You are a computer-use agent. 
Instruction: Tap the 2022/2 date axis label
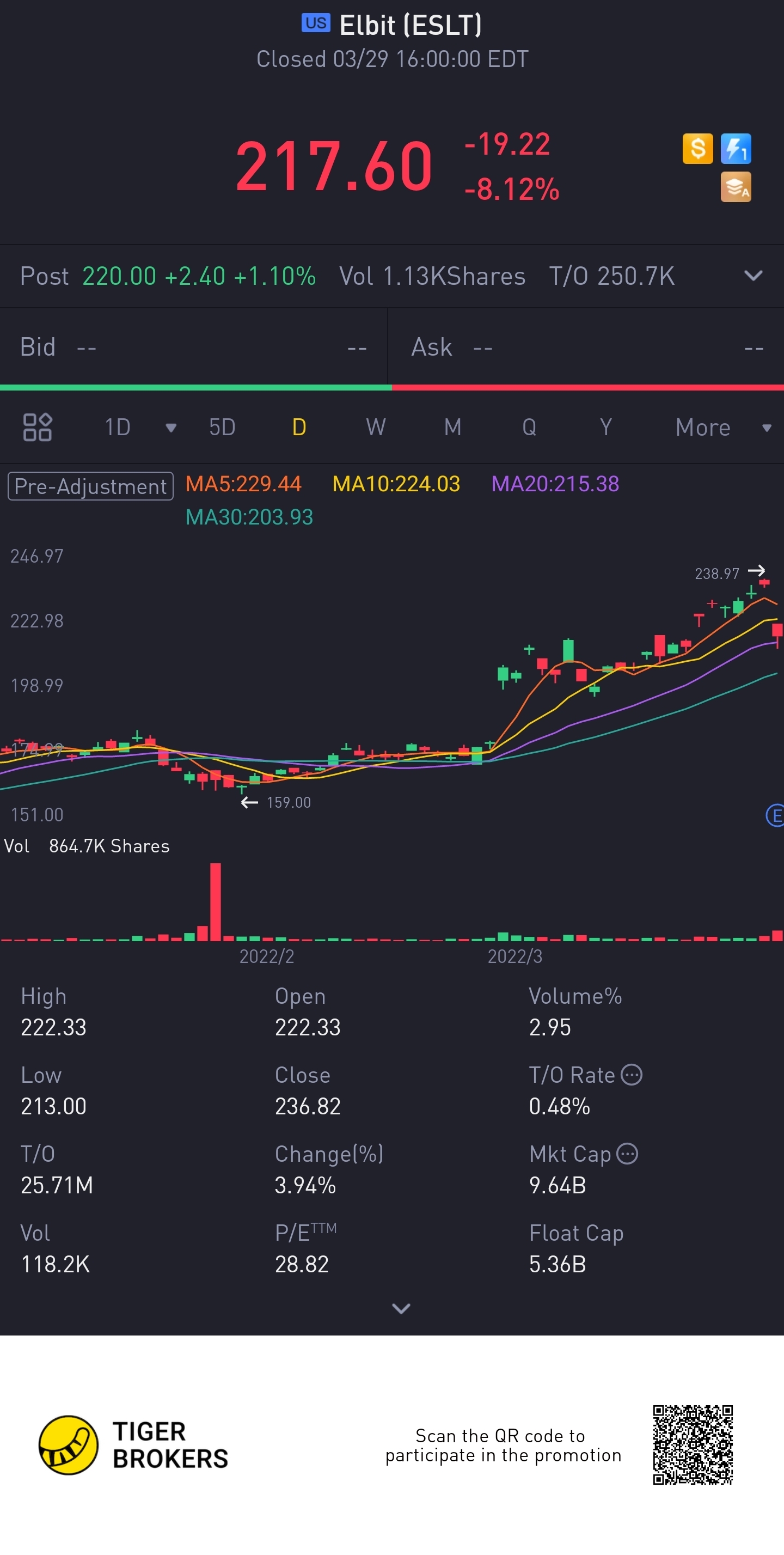(267, 957)
